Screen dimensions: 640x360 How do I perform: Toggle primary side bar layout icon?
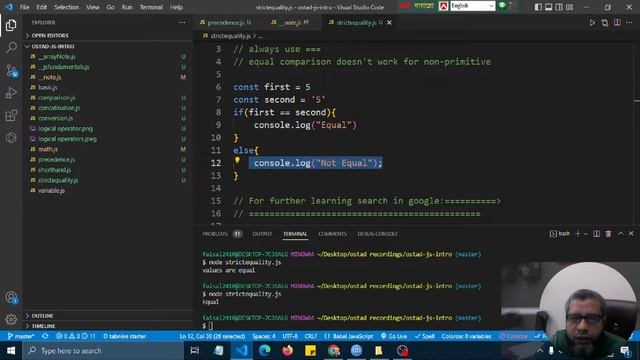pos(538,7)
